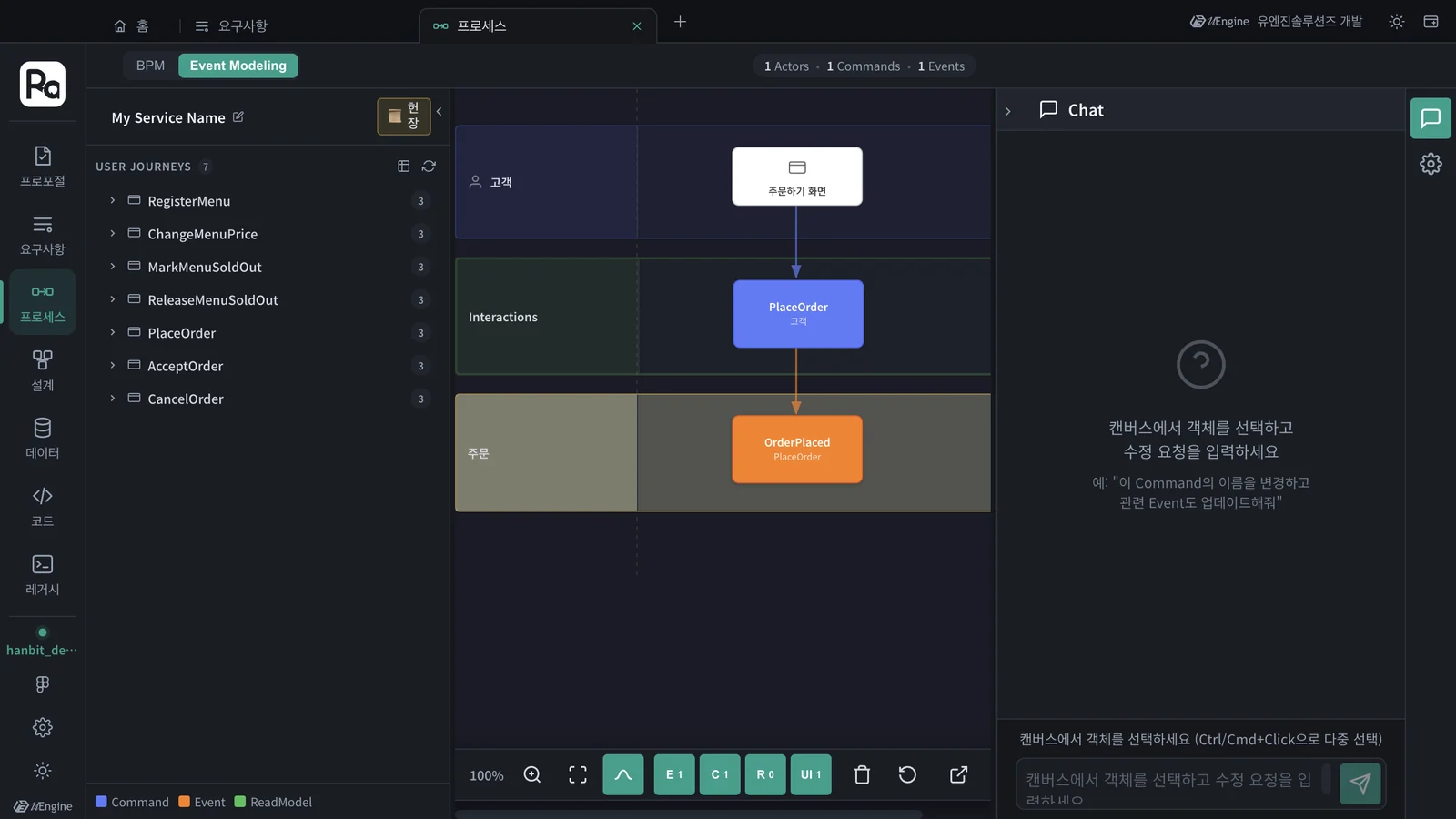
Task: Switch to BPM view
Action: click(151, 66)
